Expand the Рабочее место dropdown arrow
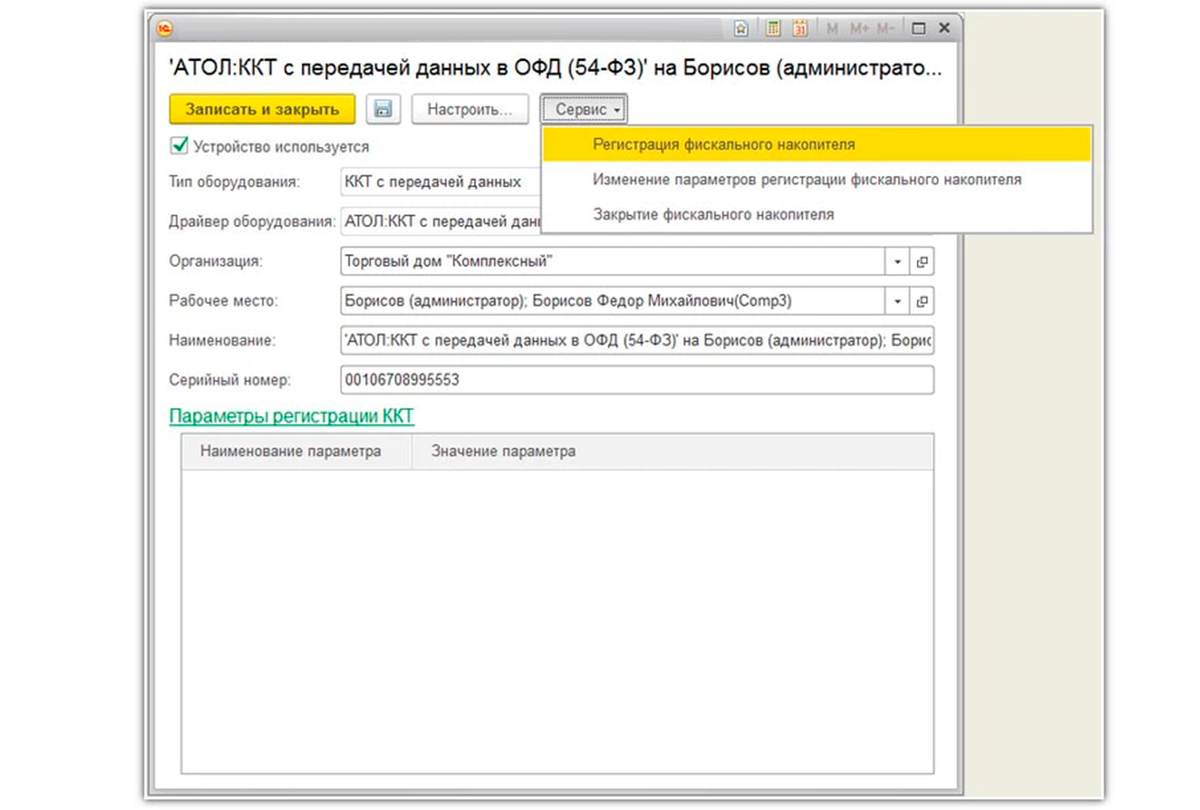 click(898, 301)
